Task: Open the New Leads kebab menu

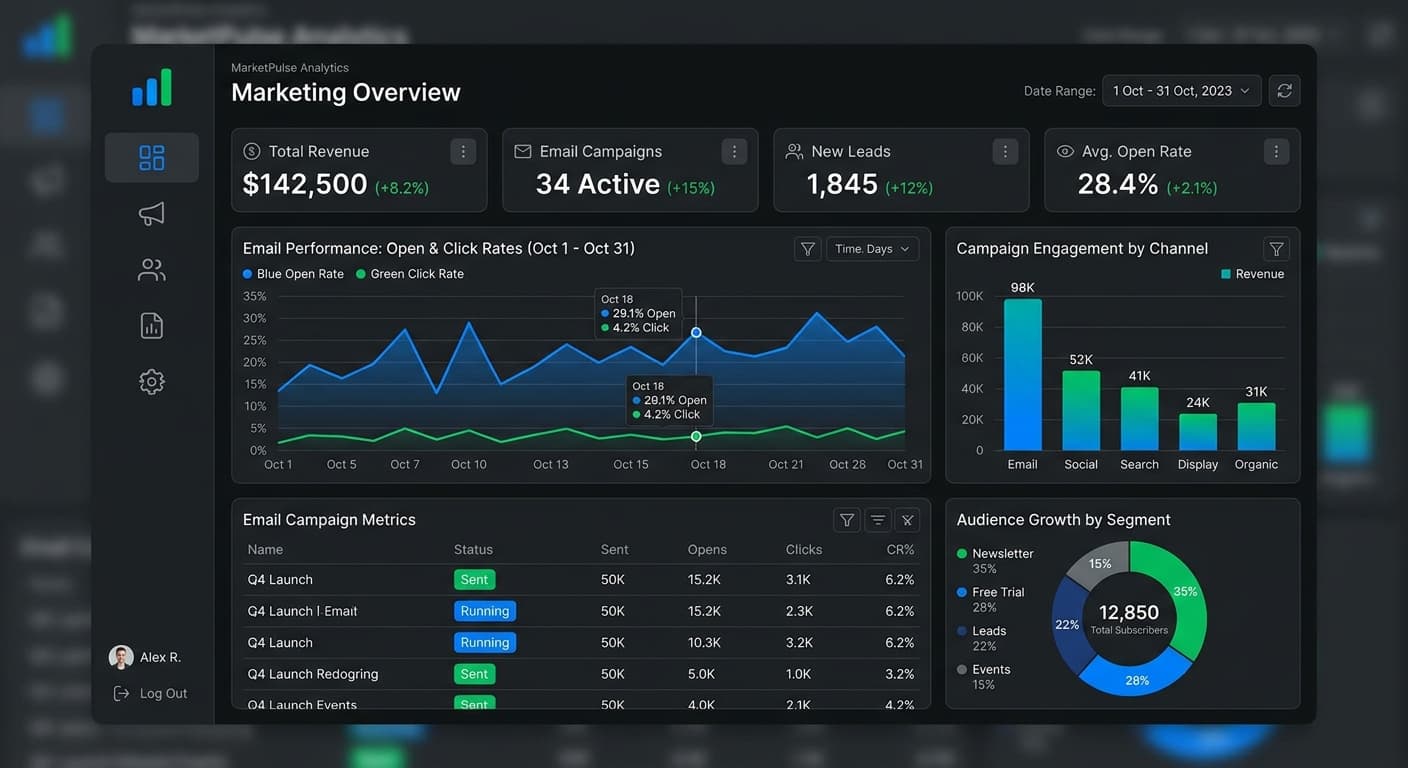Action: 1005,150
